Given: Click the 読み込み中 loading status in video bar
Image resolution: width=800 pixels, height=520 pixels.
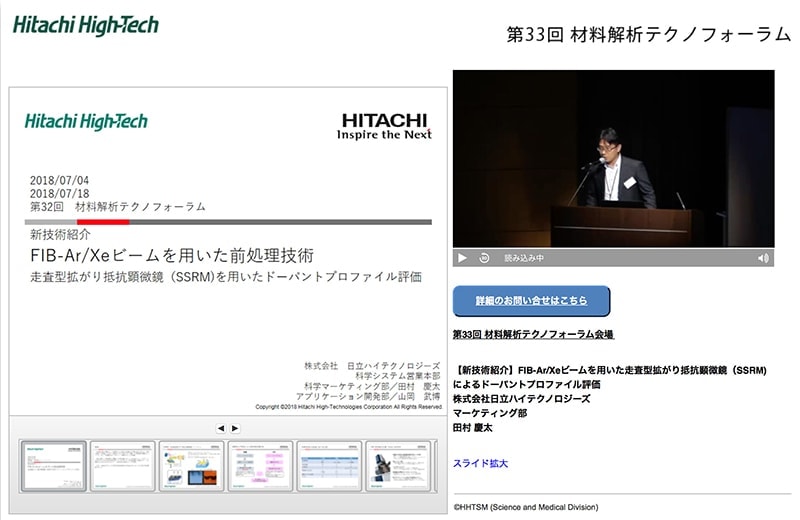Looking at the screenshot, I should (524, 258).
